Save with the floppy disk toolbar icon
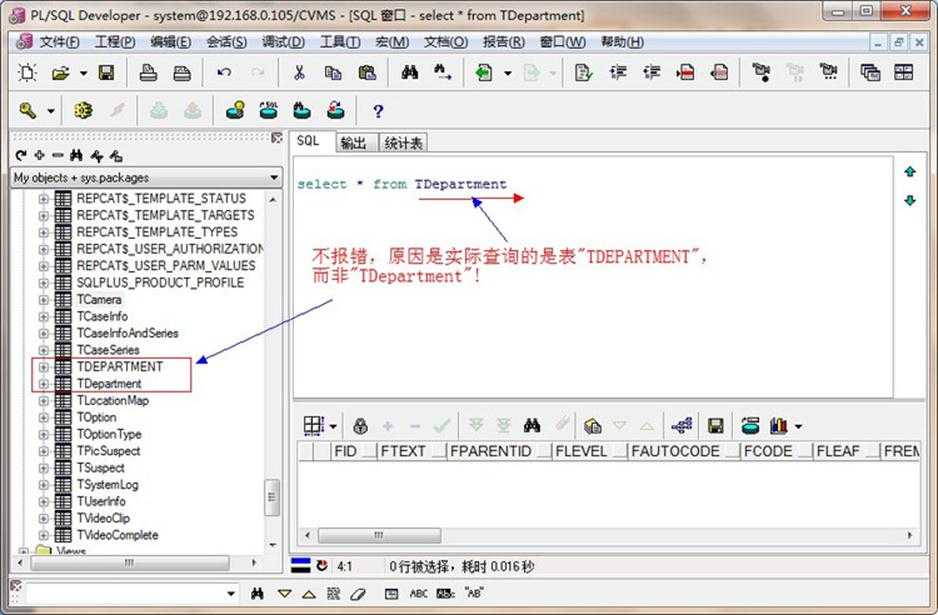 106,73
